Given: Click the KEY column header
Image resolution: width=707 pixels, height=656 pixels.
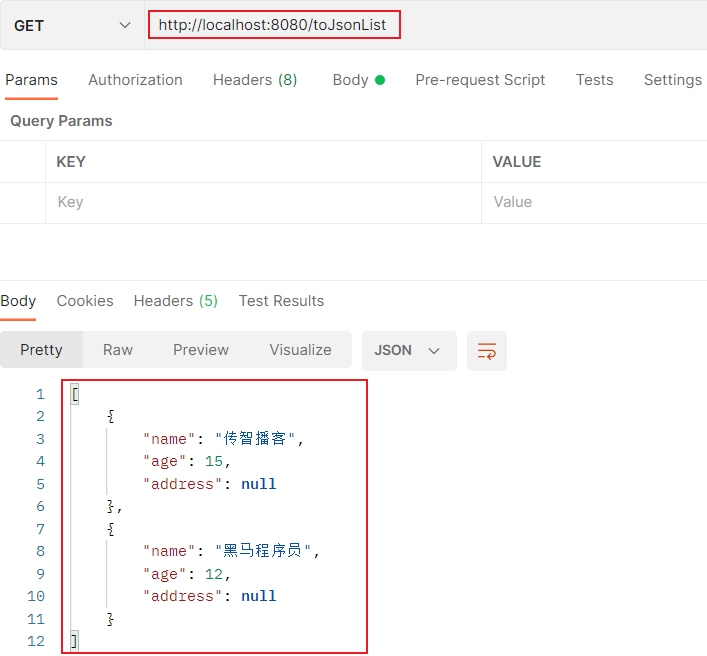Looking at the screenshot, I should tap(71, 162).
